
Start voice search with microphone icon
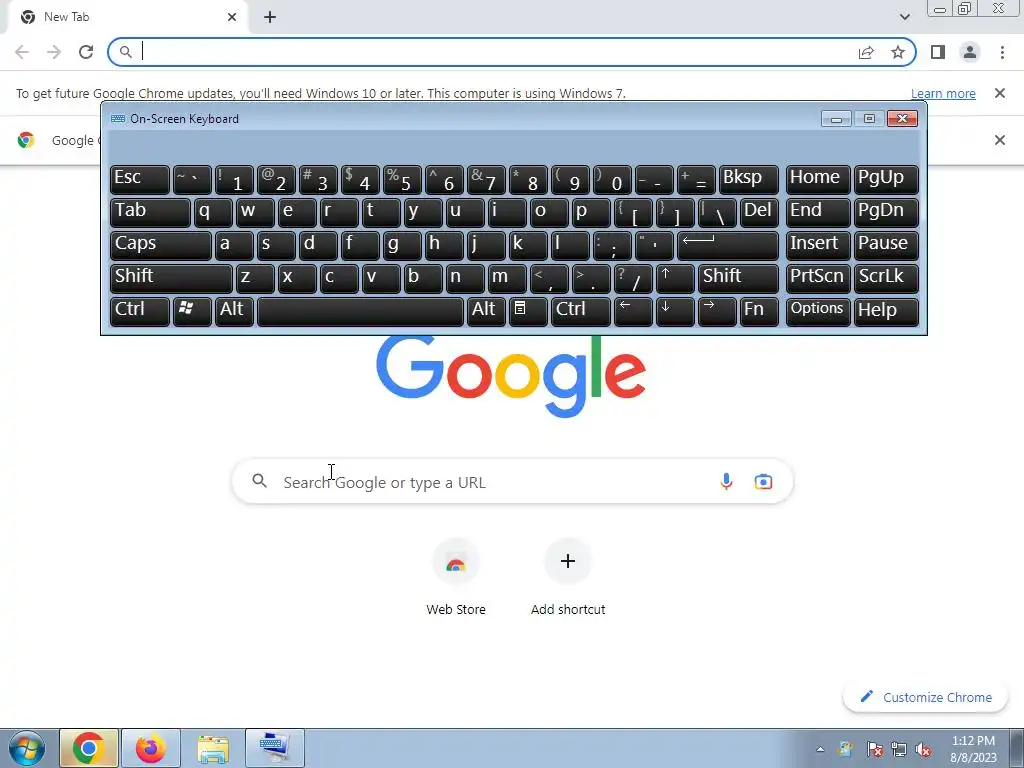click(x=726, y=482)
